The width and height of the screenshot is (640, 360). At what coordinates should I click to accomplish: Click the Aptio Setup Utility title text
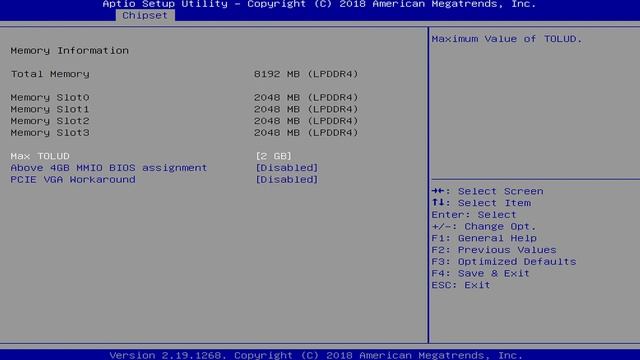(319, 4)
